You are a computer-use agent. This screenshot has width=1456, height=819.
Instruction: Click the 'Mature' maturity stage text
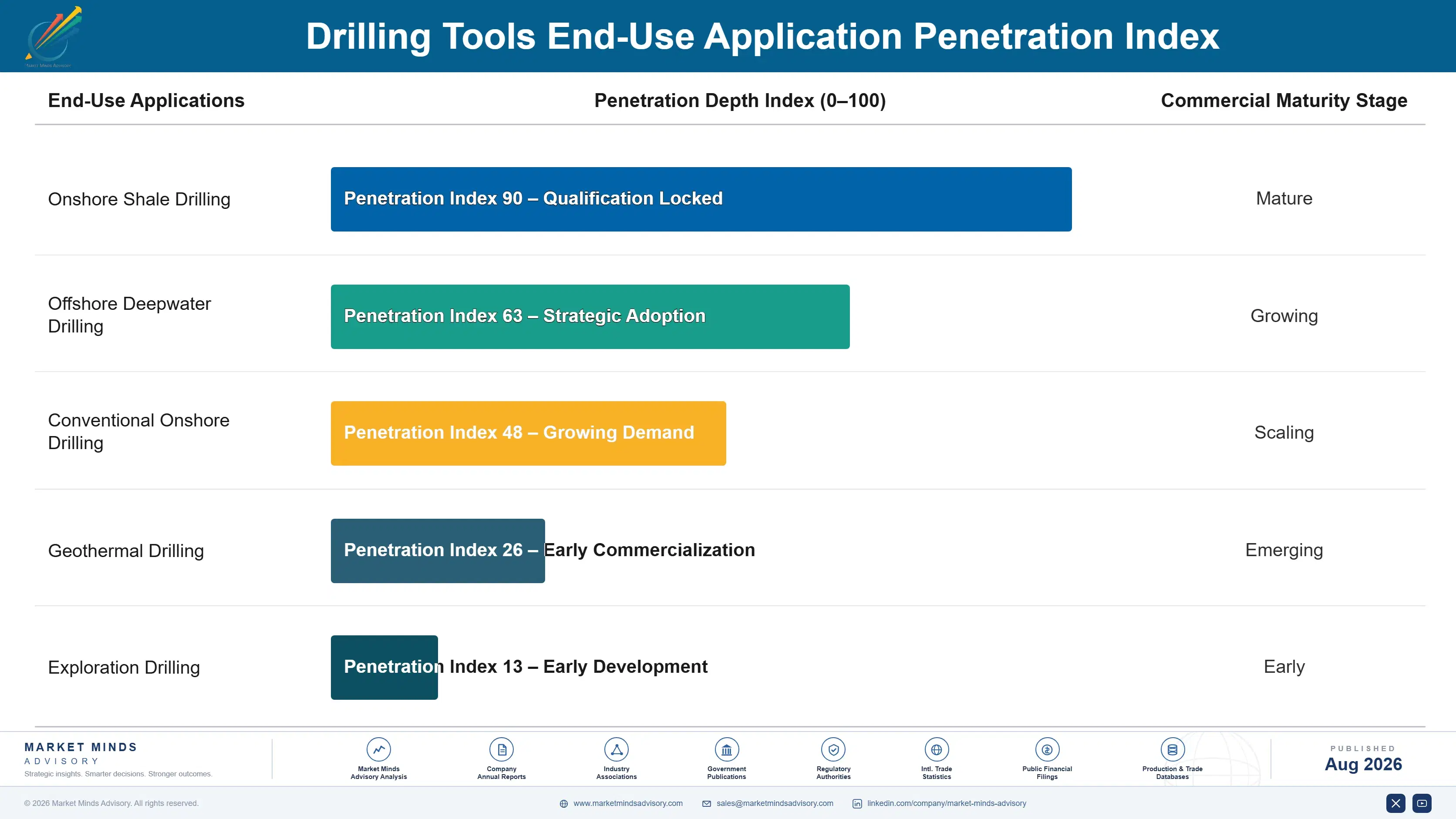coord(1284,198)
